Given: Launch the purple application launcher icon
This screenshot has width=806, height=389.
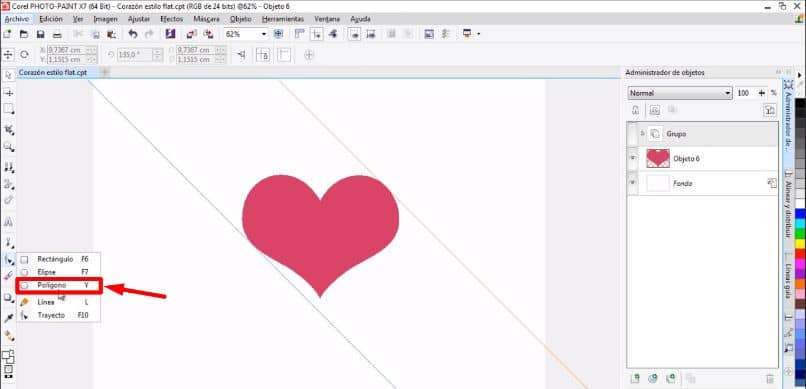Looking at the screenshot, I should click(x=171, y=34).
